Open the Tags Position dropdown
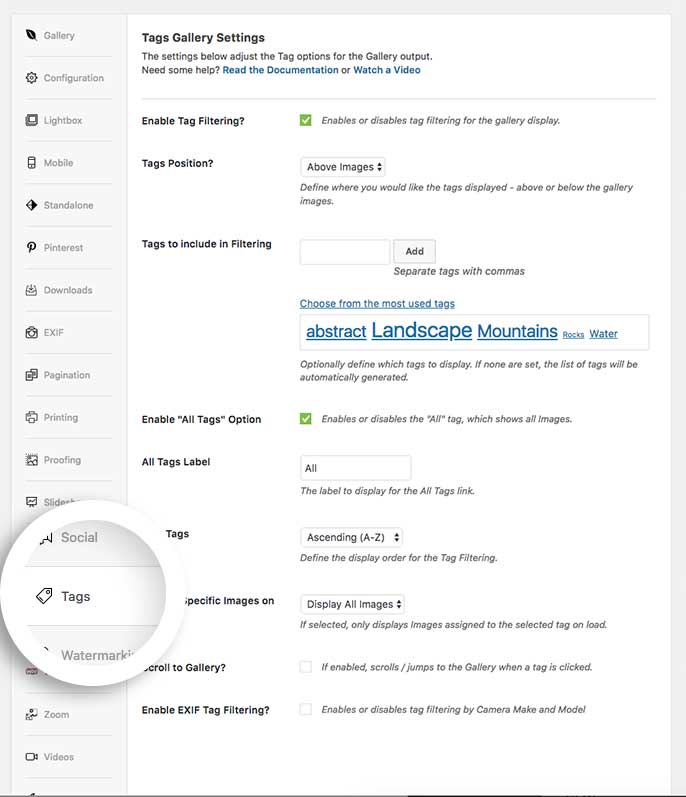The width and height of the screenshot is (686, 797). click(343, 167)
